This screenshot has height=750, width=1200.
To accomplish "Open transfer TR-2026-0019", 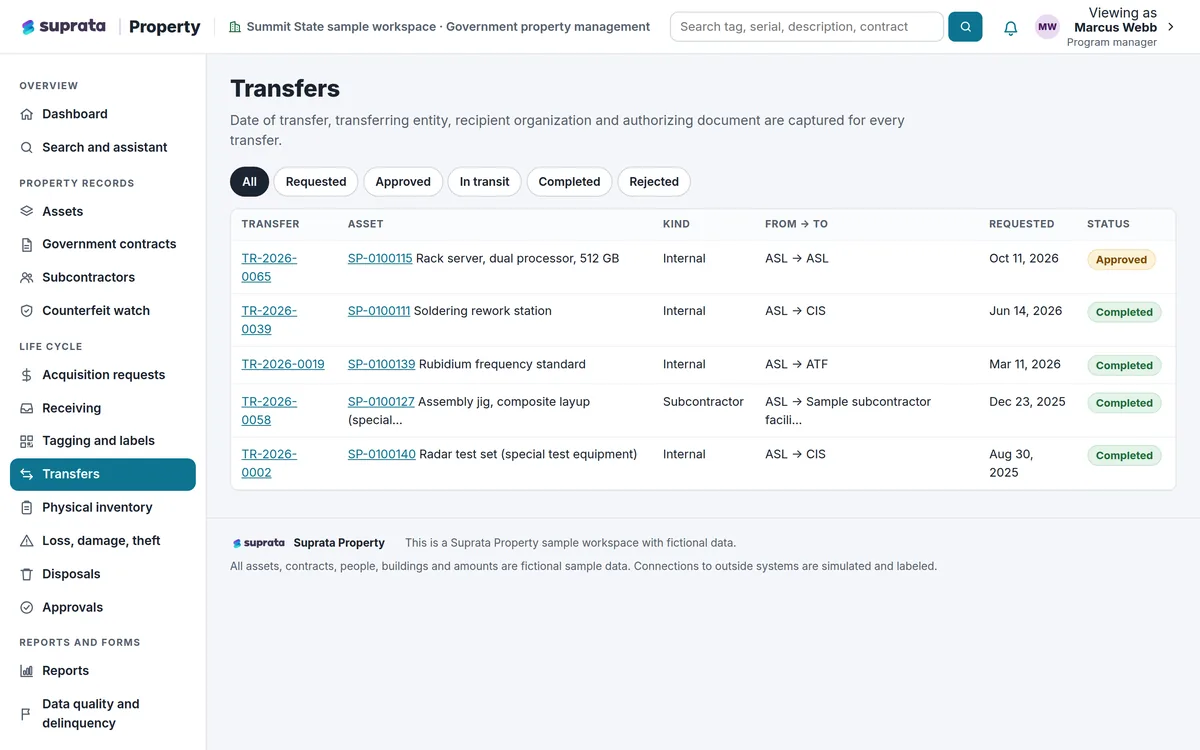I will tap(283, 364).
